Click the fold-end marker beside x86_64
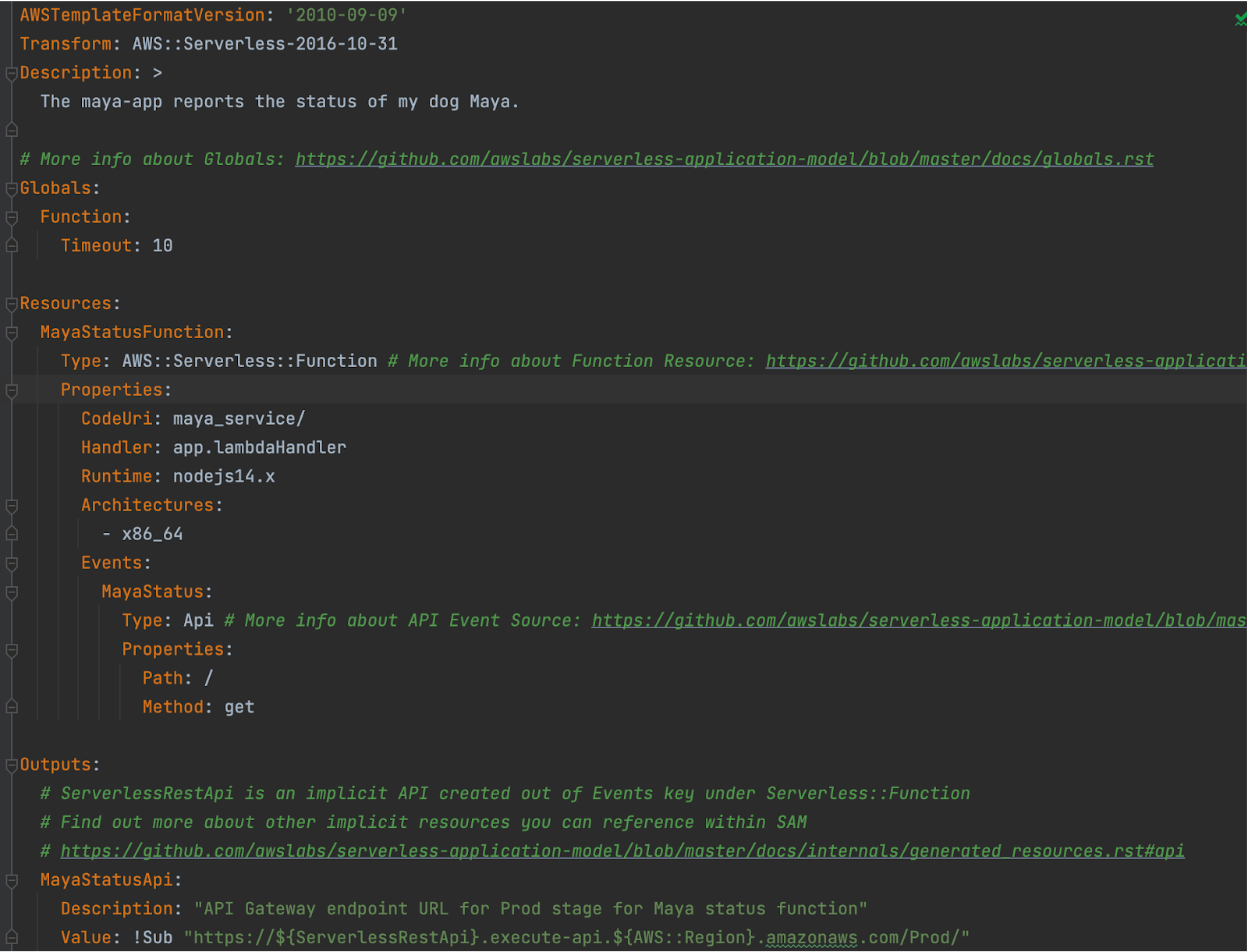Viewport: 1247px width, 952px height. point(11,534)
